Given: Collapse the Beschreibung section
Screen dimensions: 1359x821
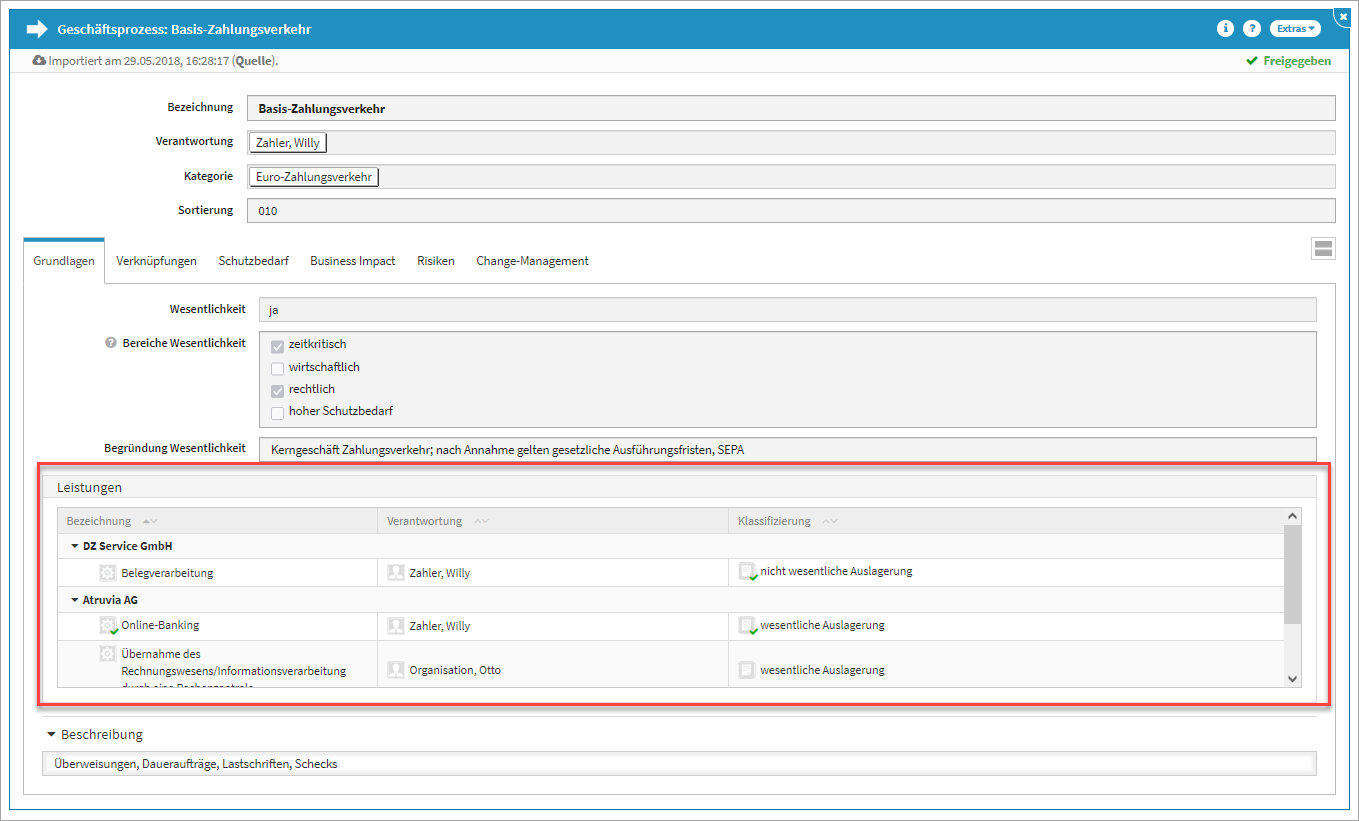Looking at the screenshot, I should 51,735.
